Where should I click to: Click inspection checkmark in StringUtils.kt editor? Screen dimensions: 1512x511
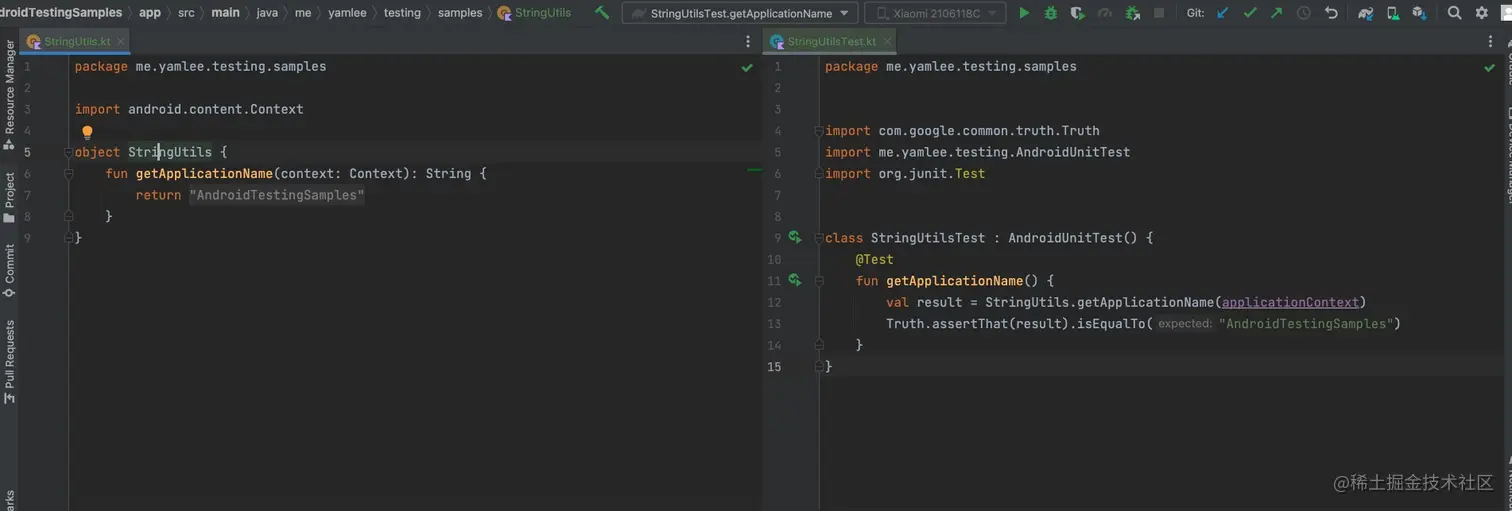pyautogui.click(x=747, y=67)
